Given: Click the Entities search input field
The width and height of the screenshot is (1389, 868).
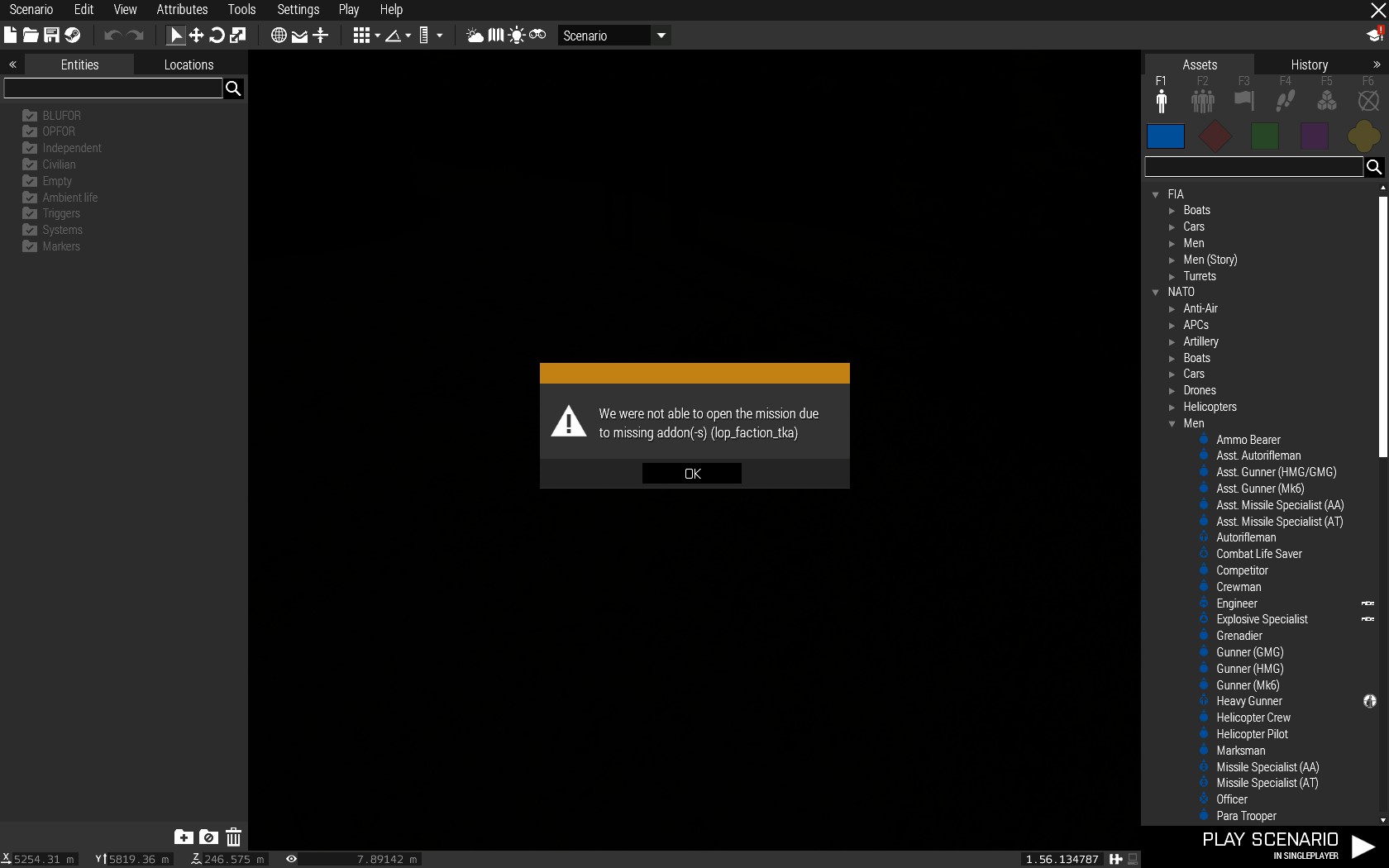Looking at the screenshot, I should coord(113,88).
